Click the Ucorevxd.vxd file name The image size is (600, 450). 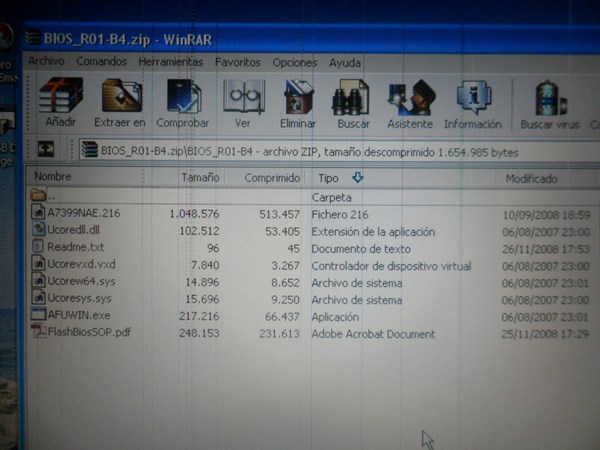point(81,264)
